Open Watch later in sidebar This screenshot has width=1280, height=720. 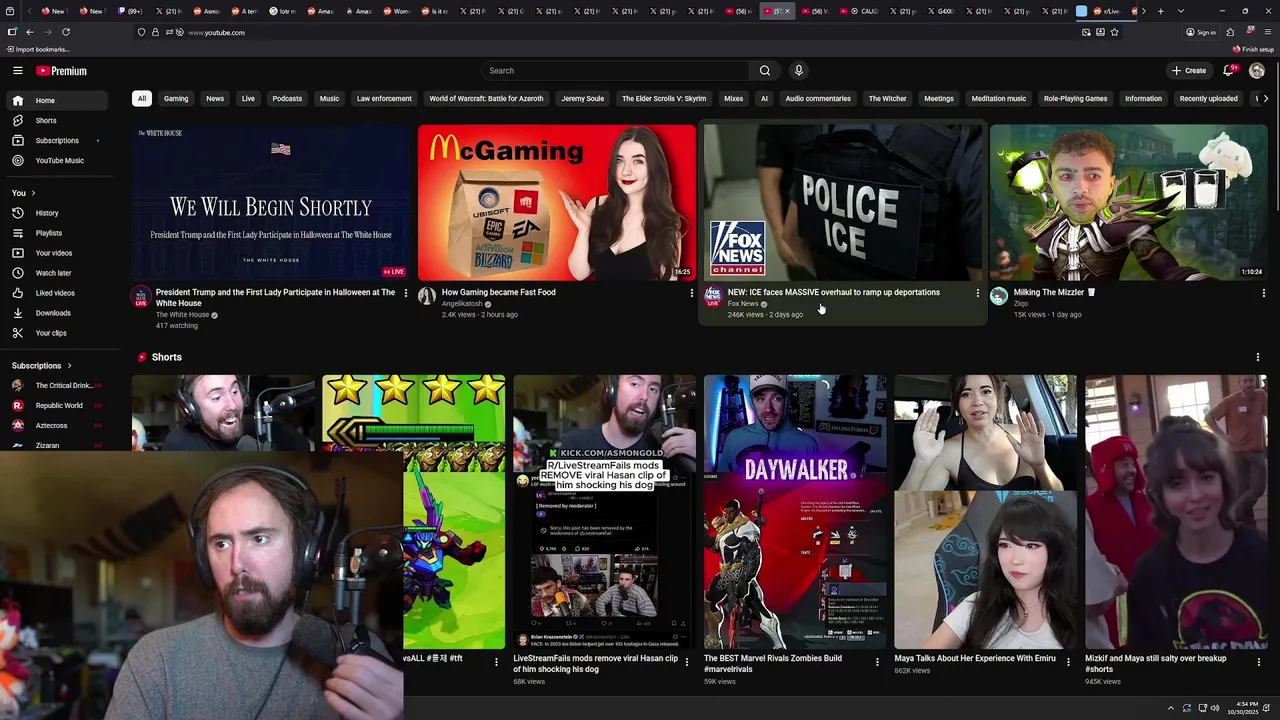(57, 273)
